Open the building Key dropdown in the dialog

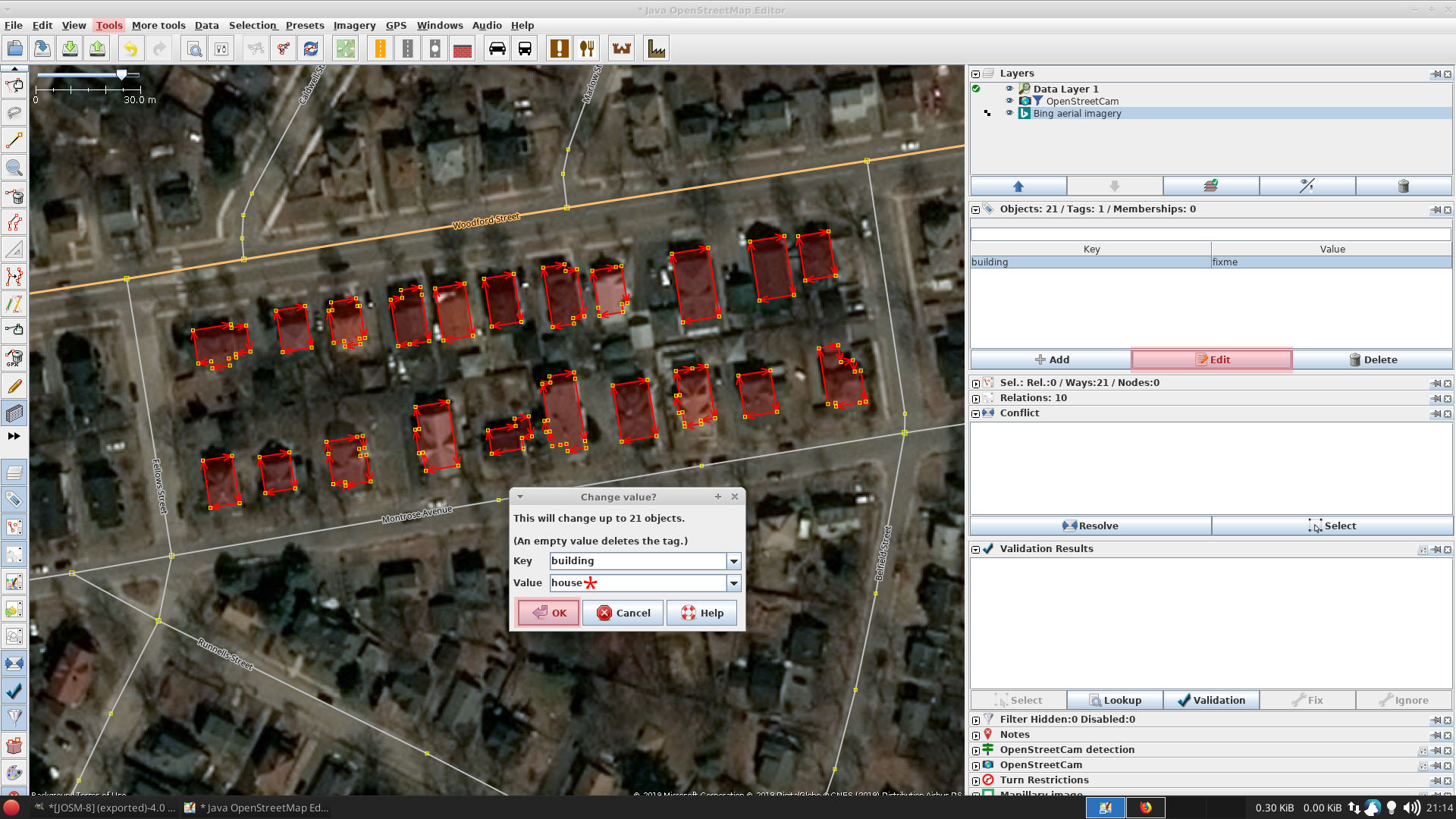(733, 561)
